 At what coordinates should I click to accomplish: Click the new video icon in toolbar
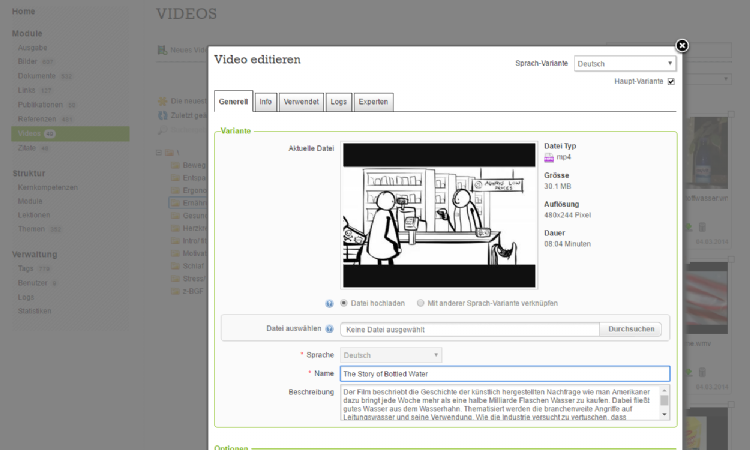point(163,51)
